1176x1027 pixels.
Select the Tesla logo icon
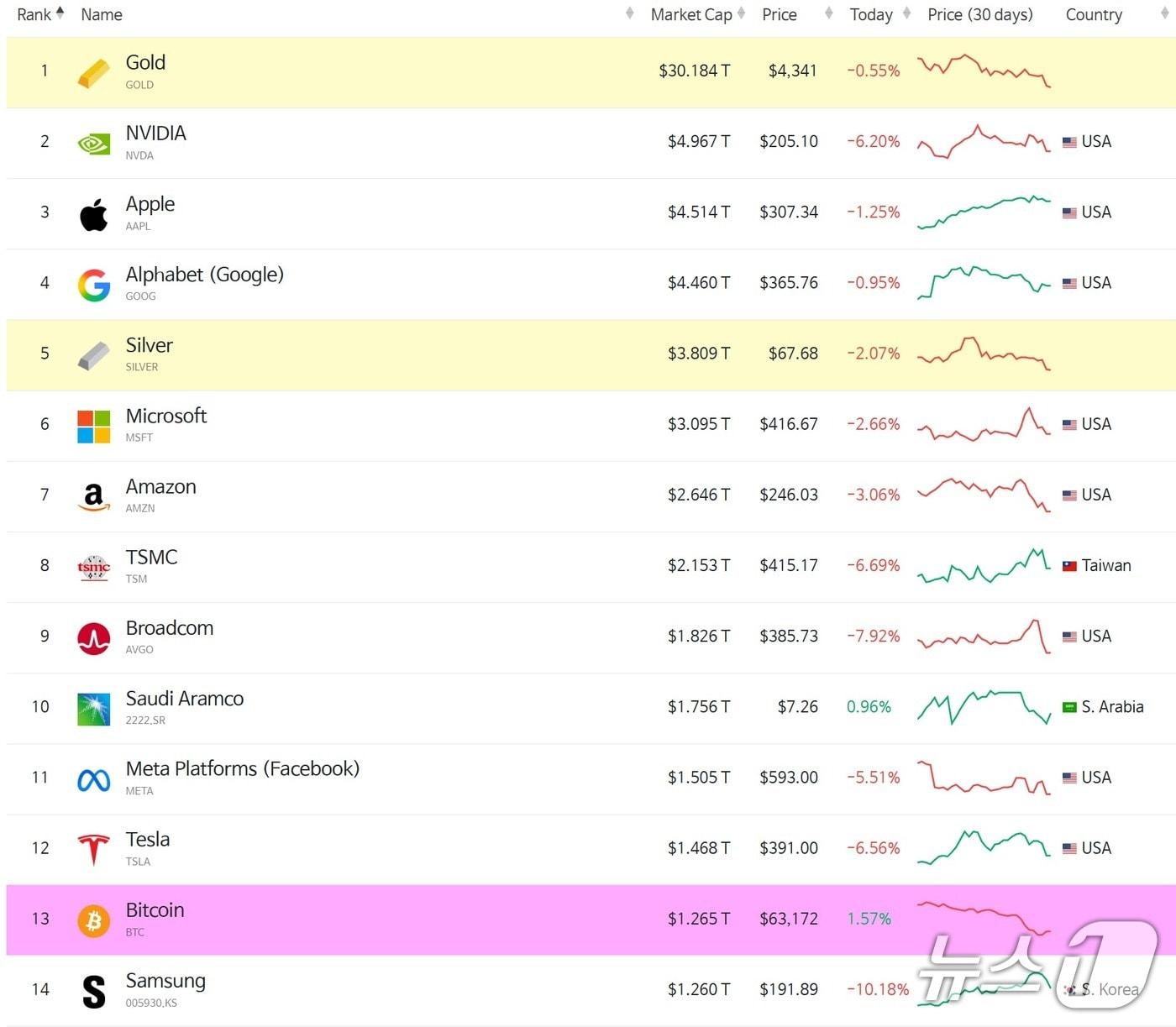94,850
